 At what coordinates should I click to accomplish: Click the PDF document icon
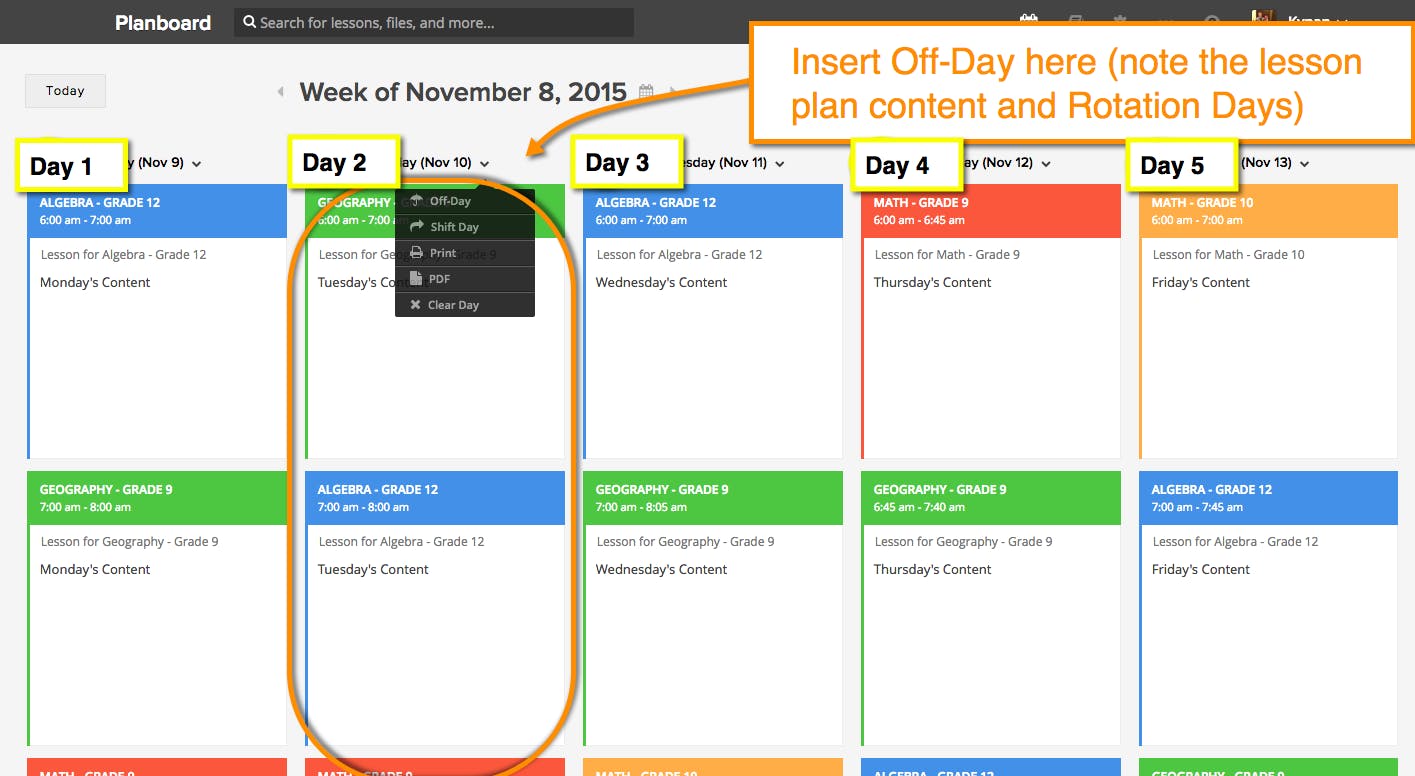416,279
